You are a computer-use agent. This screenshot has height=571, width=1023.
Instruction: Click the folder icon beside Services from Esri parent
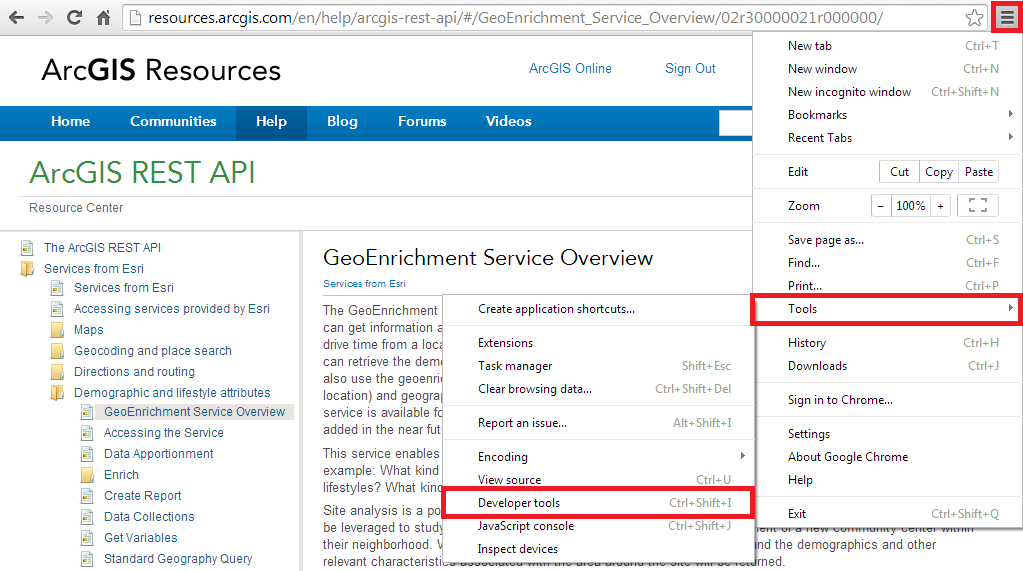[x=27, y=269]
